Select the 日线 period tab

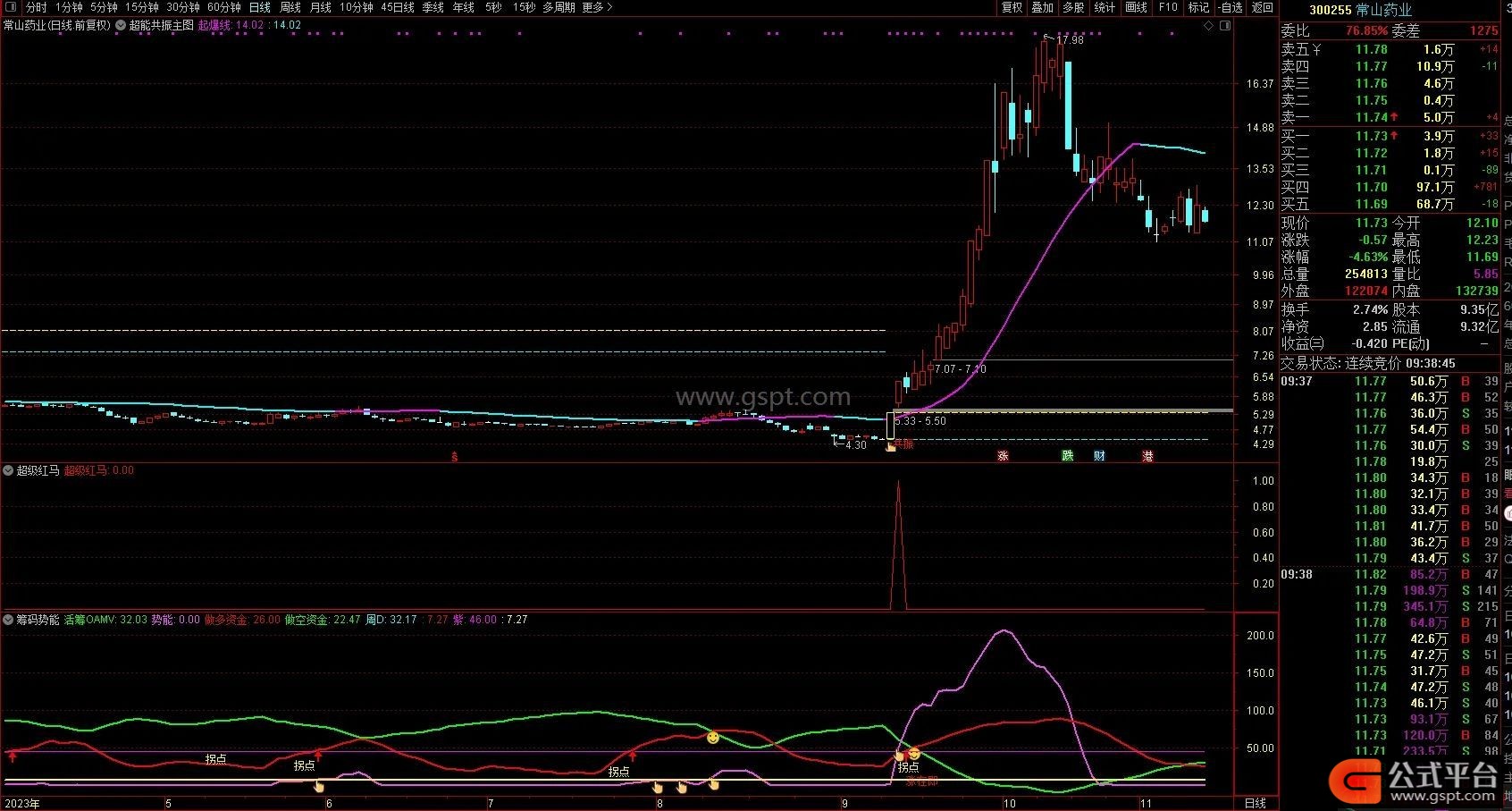pos(260,7)
